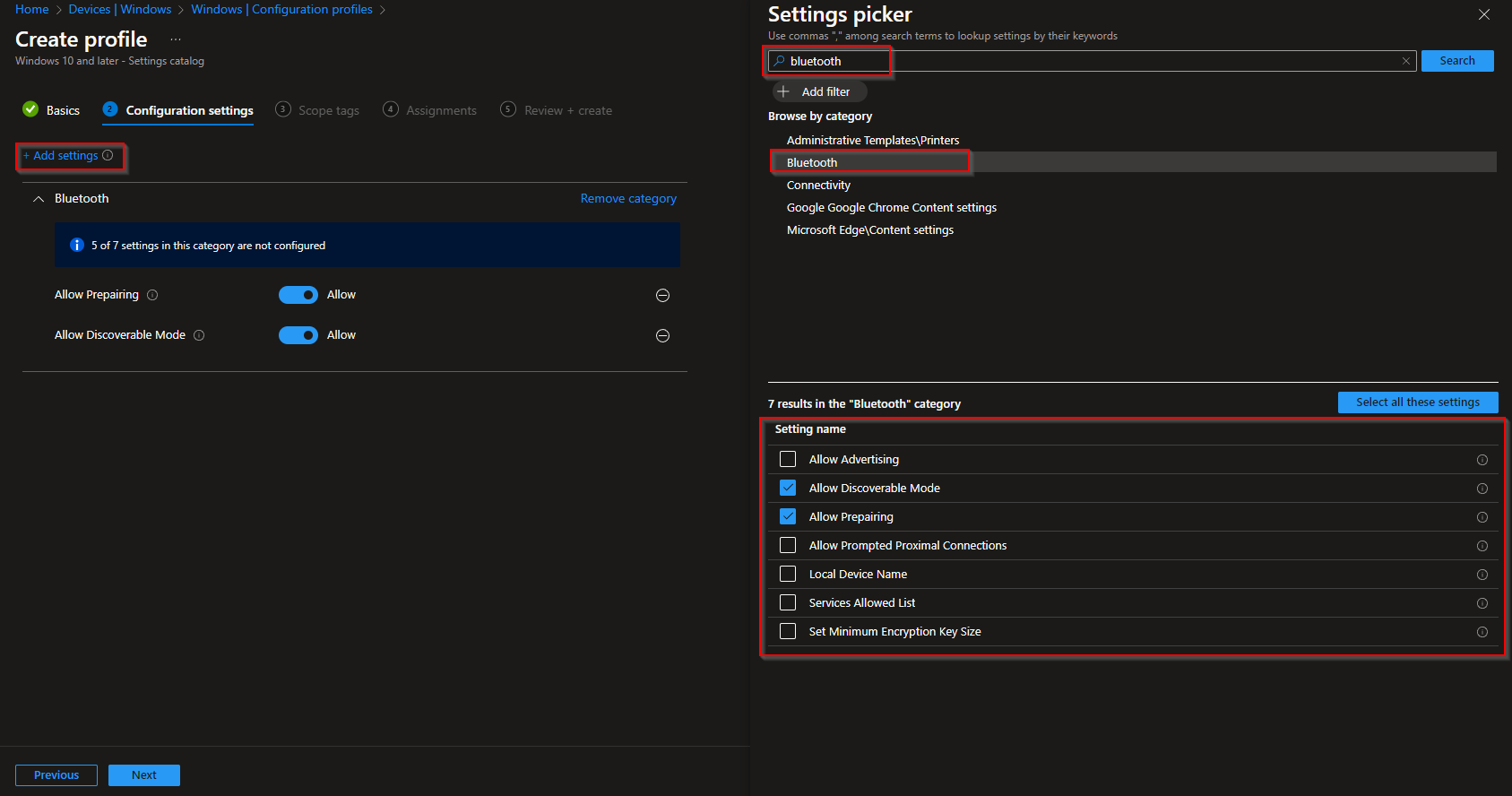Click the Previous button
Image resolution: width=1512 pixels, height=796 pixels.
(56, 775)
